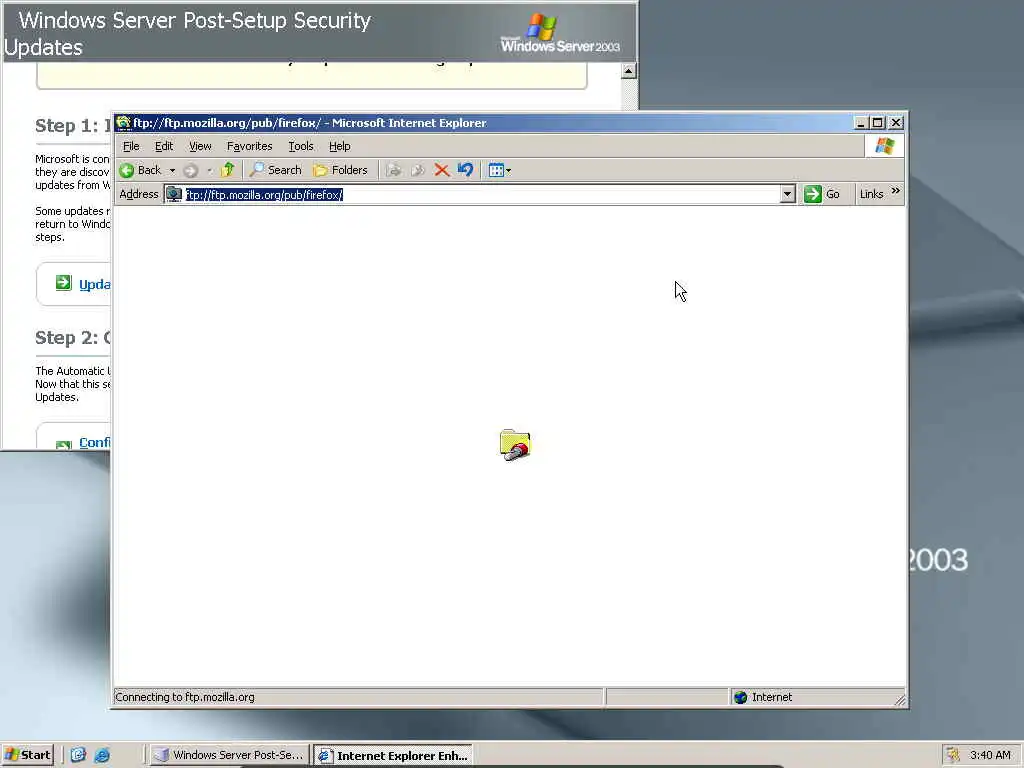Viewport: 1024px width, 768px height.
Task: Click the green Go button
Action: point(822,194)
